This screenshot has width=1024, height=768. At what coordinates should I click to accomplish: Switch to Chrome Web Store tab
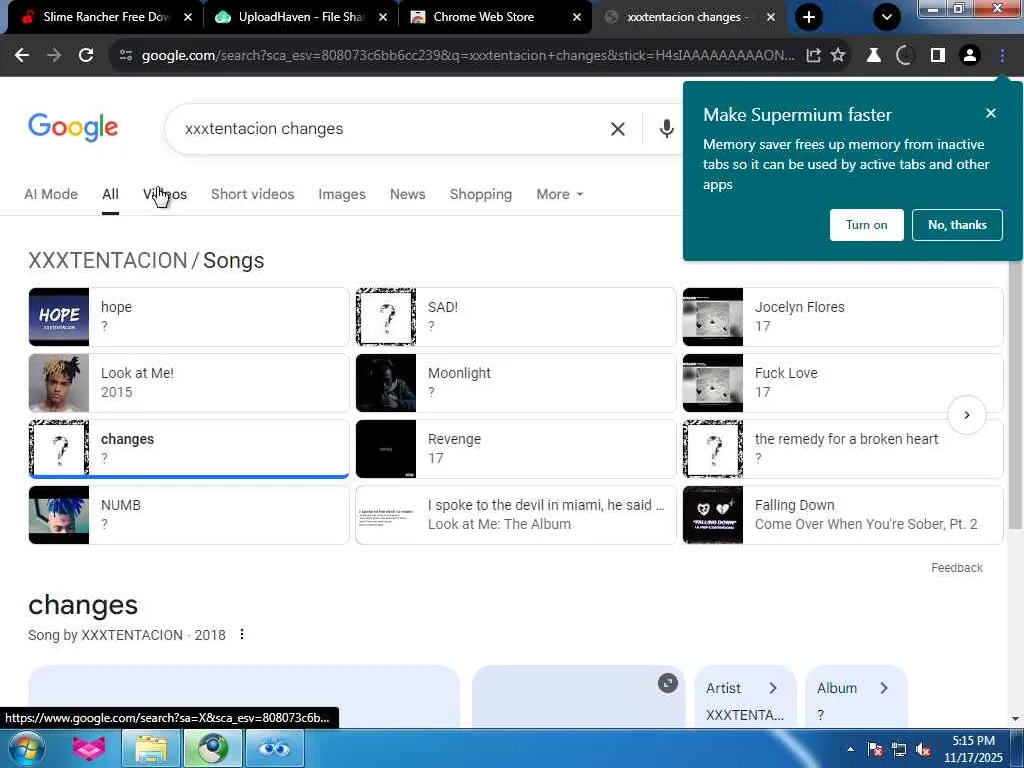[x=494, y=17]
